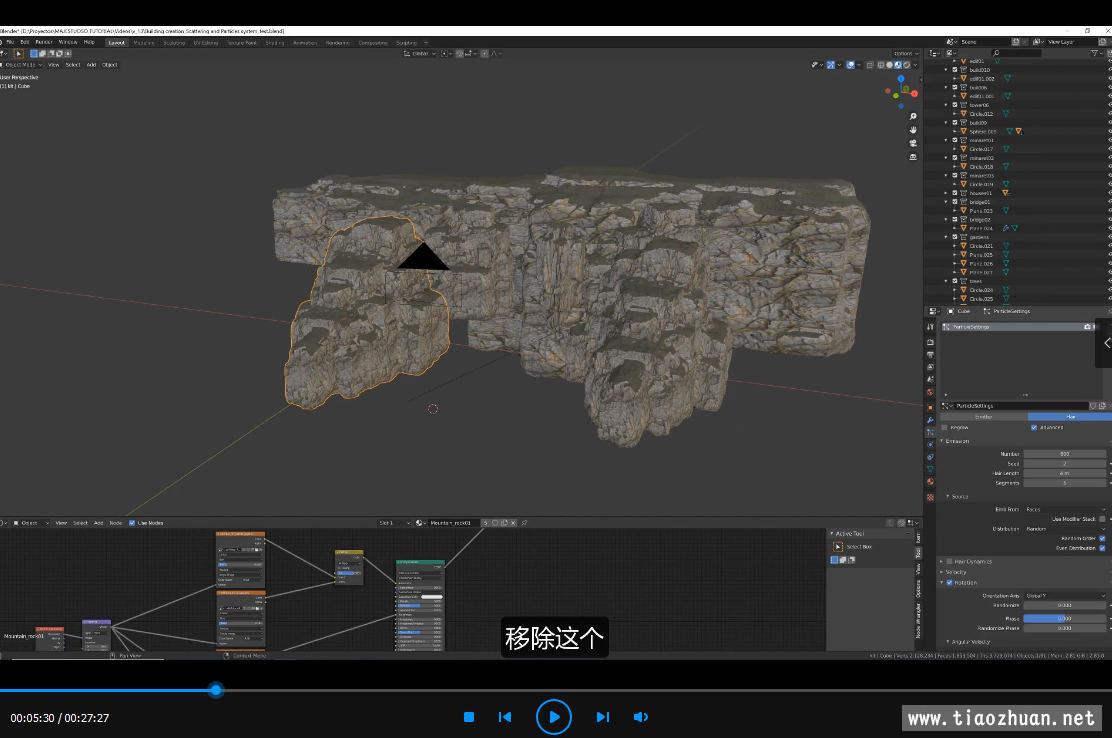Select the Tool properties tab icon
This screenshot has height=738, width=1112.
(x=930, y=327)
